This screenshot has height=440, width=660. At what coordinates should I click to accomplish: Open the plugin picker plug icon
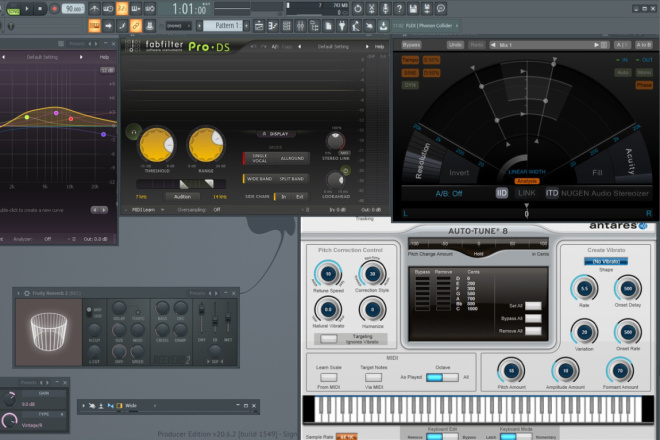pos(342,26)
